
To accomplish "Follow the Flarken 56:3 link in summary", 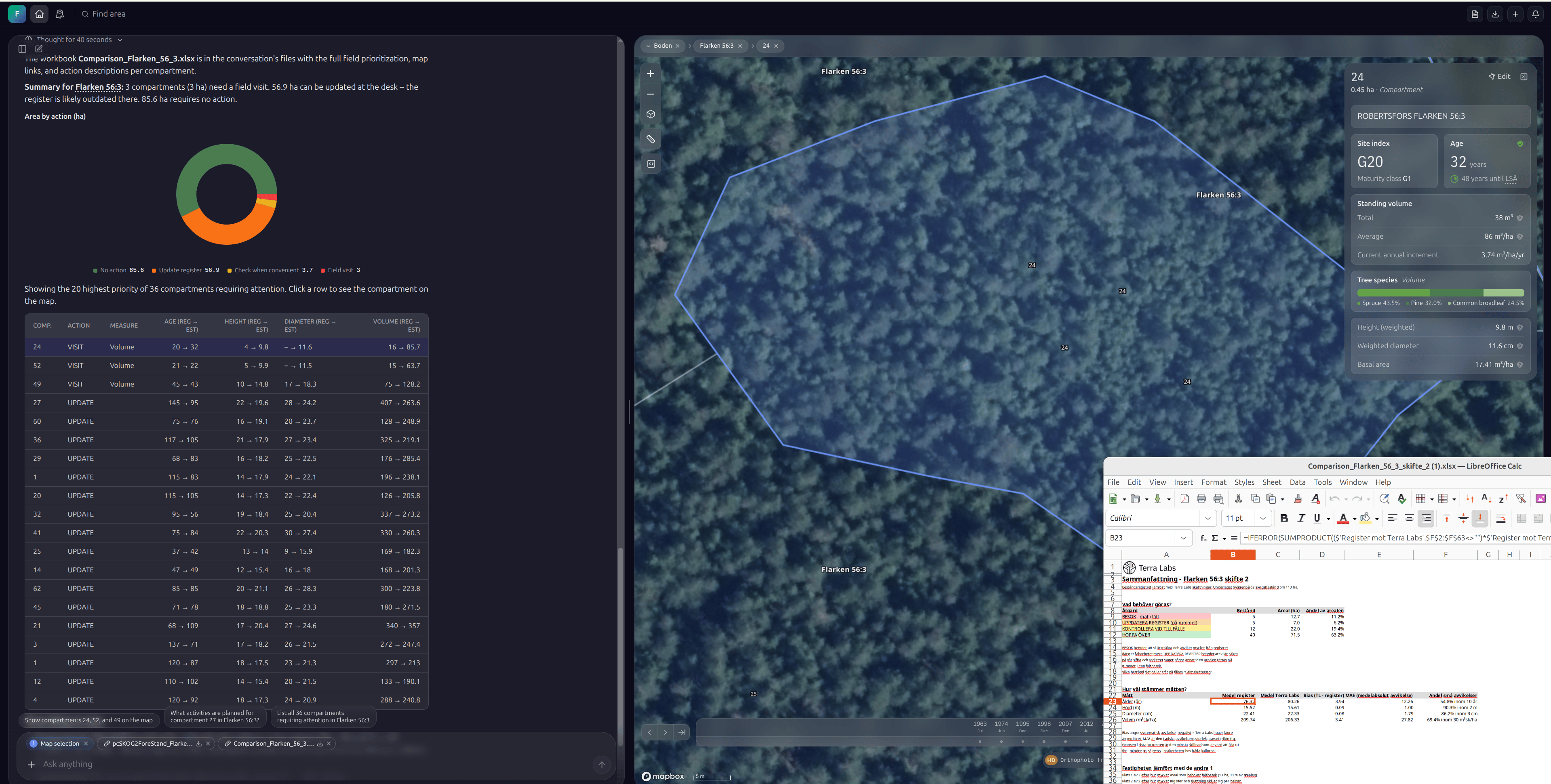I will point(99,87).
